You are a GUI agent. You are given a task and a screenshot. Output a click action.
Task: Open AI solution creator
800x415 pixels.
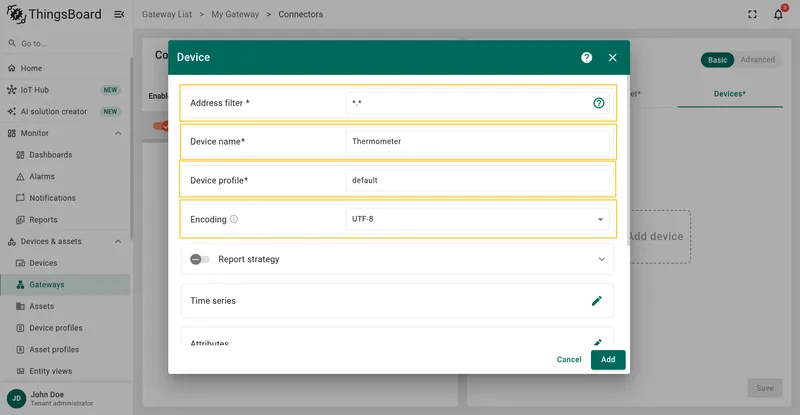click(65, 111)
